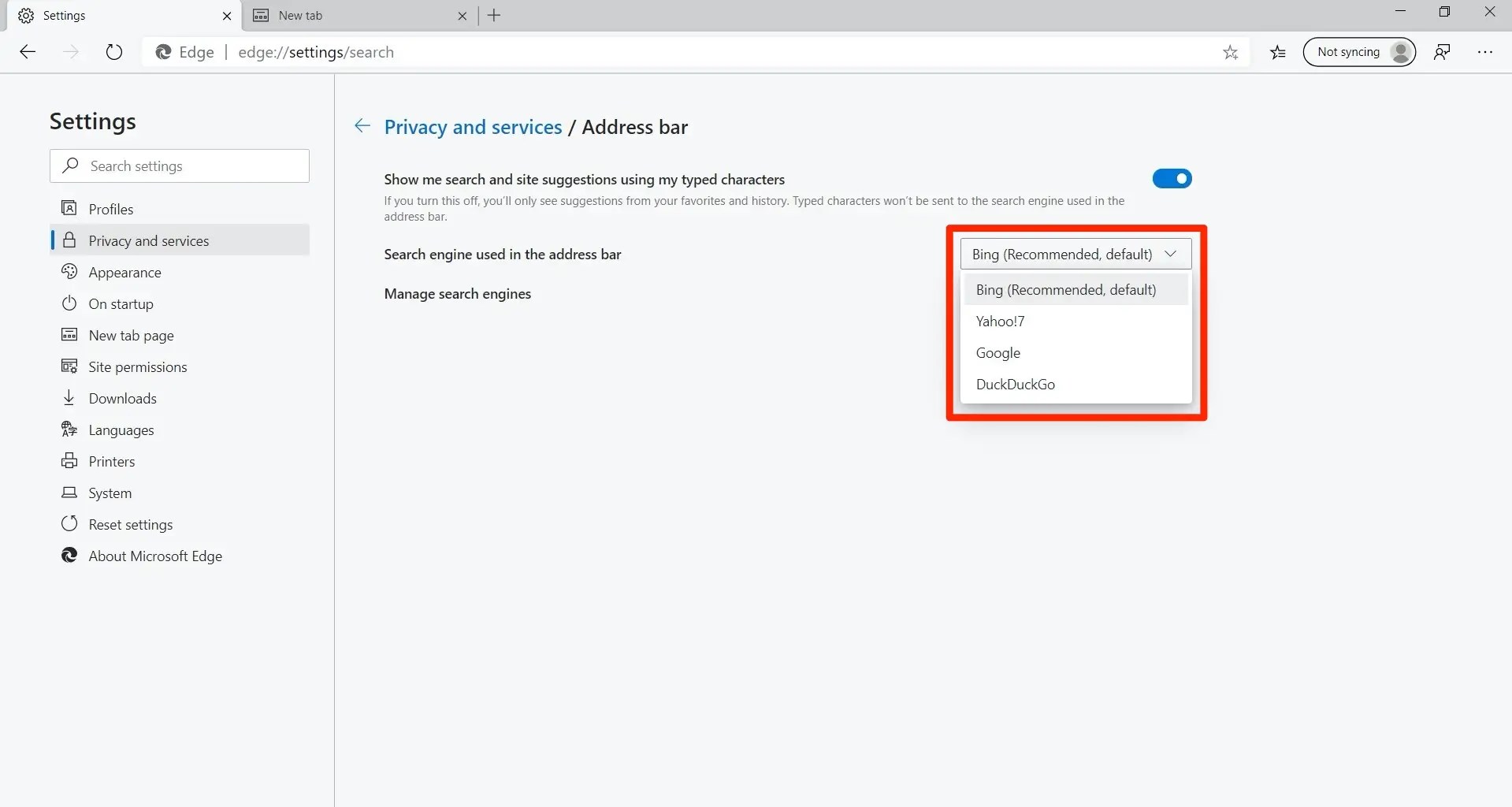The image size is (1512, 807).
Task: Choose Google from the search engine list
Action: (1075, 352)
